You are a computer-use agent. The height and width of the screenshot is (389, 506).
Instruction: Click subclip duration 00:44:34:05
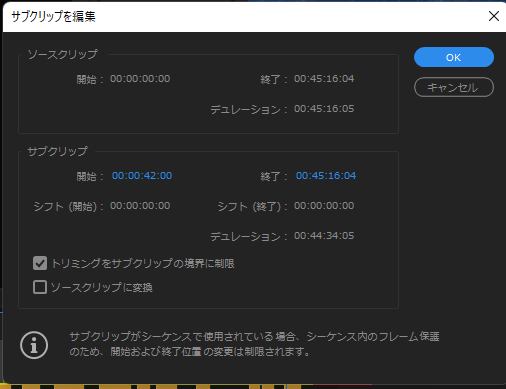click(324, 236)
